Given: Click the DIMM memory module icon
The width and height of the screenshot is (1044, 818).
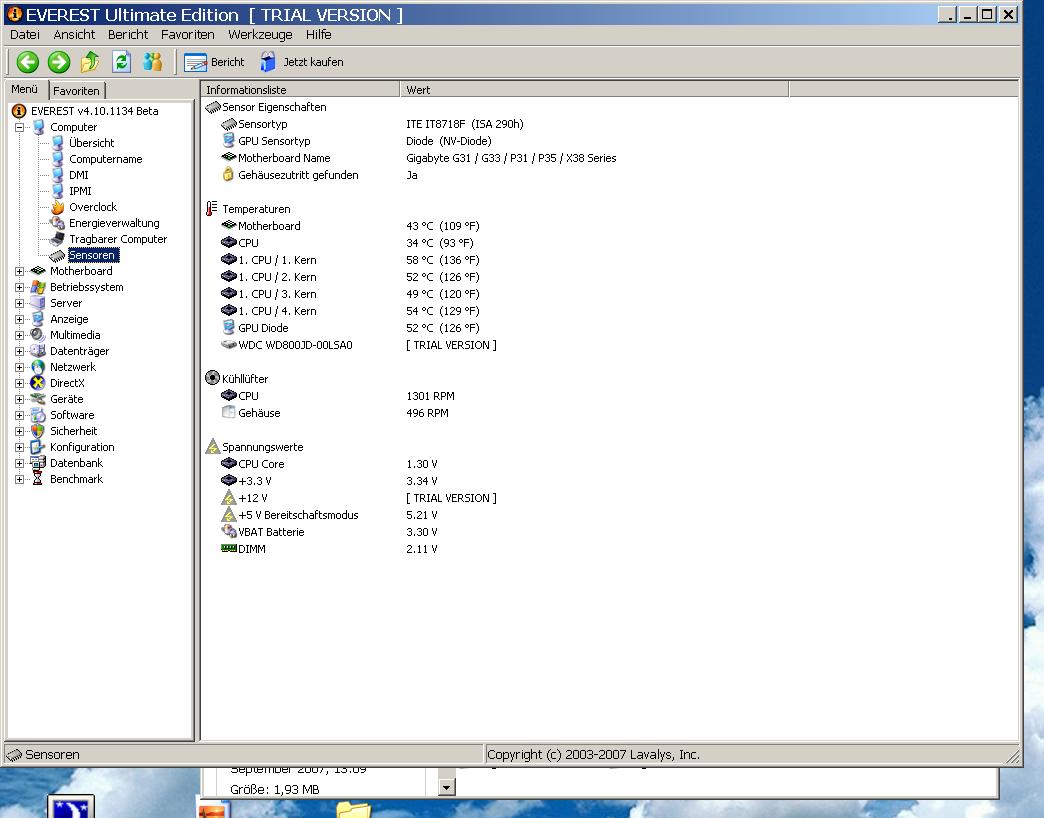Looking at the screenshot, I should pos(228,548).
